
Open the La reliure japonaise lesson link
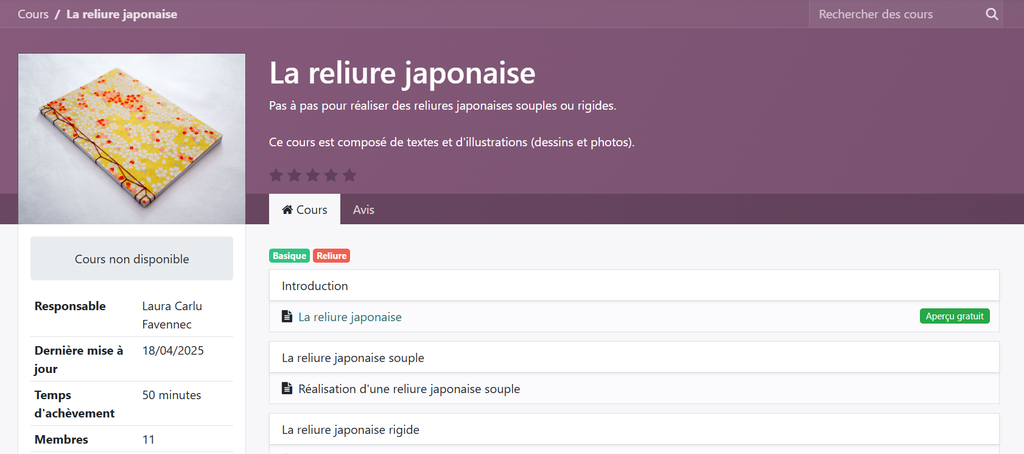pyautogui.click(x=350, y=317)
